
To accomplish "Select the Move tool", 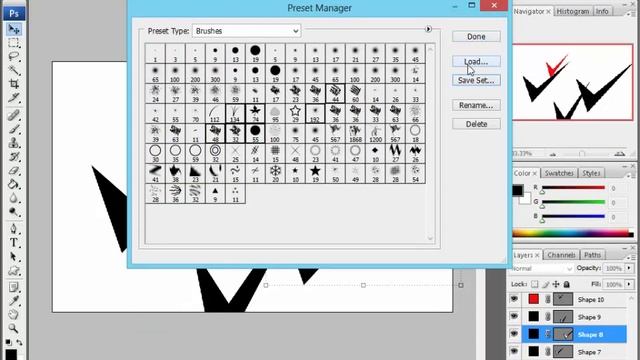I will click(x=14, y=29).
